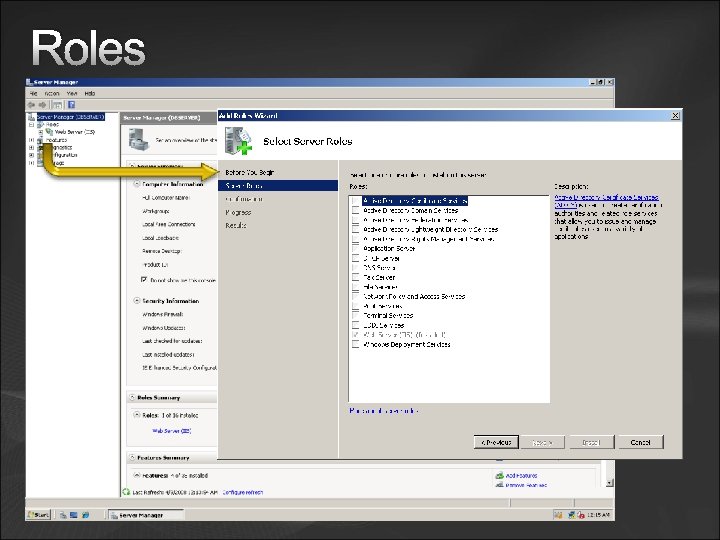The width and height of the screenshot is (720, 540).
Task: Open Web Server (IIS) link in Roles Summary
Action: (171, 431)
